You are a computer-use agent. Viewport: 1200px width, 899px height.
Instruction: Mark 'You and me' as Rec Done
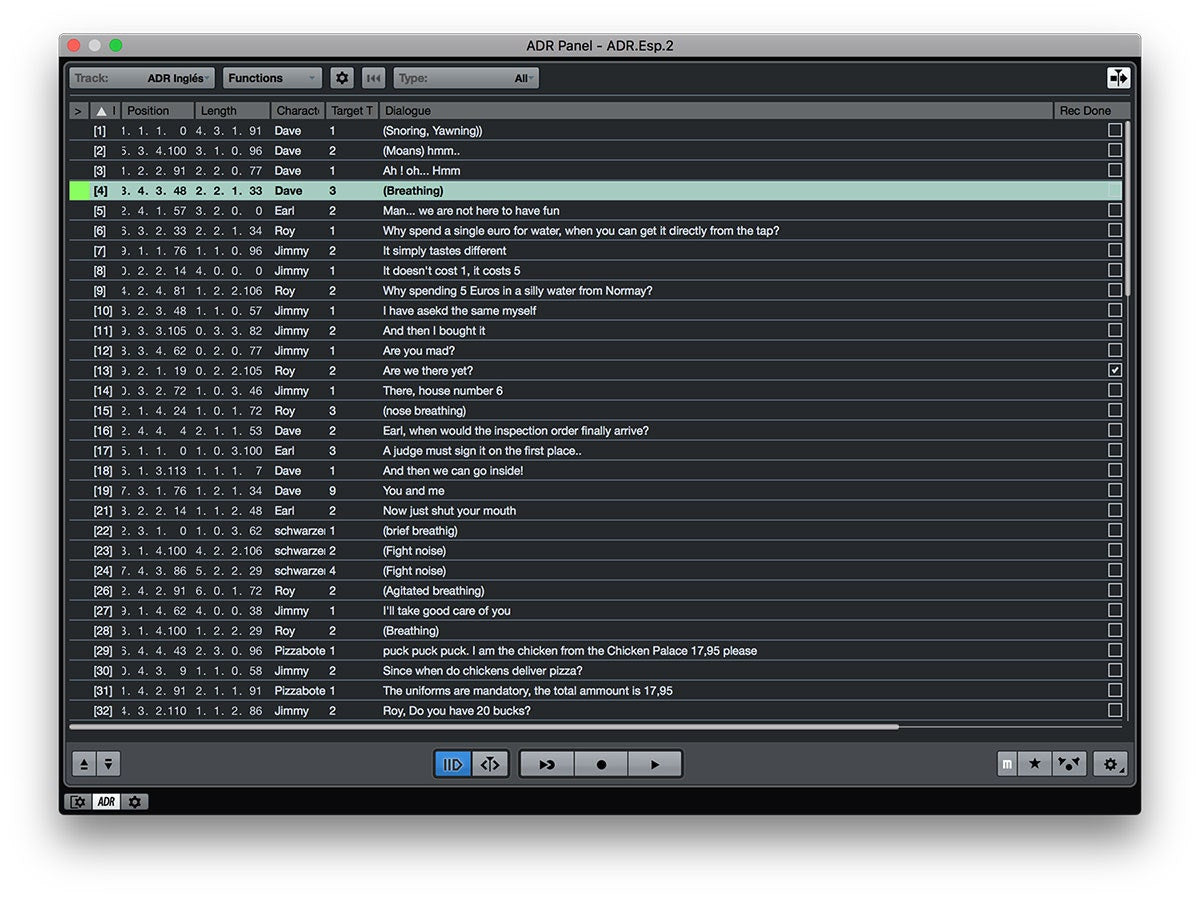pyautogui.click(x=1115, y=491)
